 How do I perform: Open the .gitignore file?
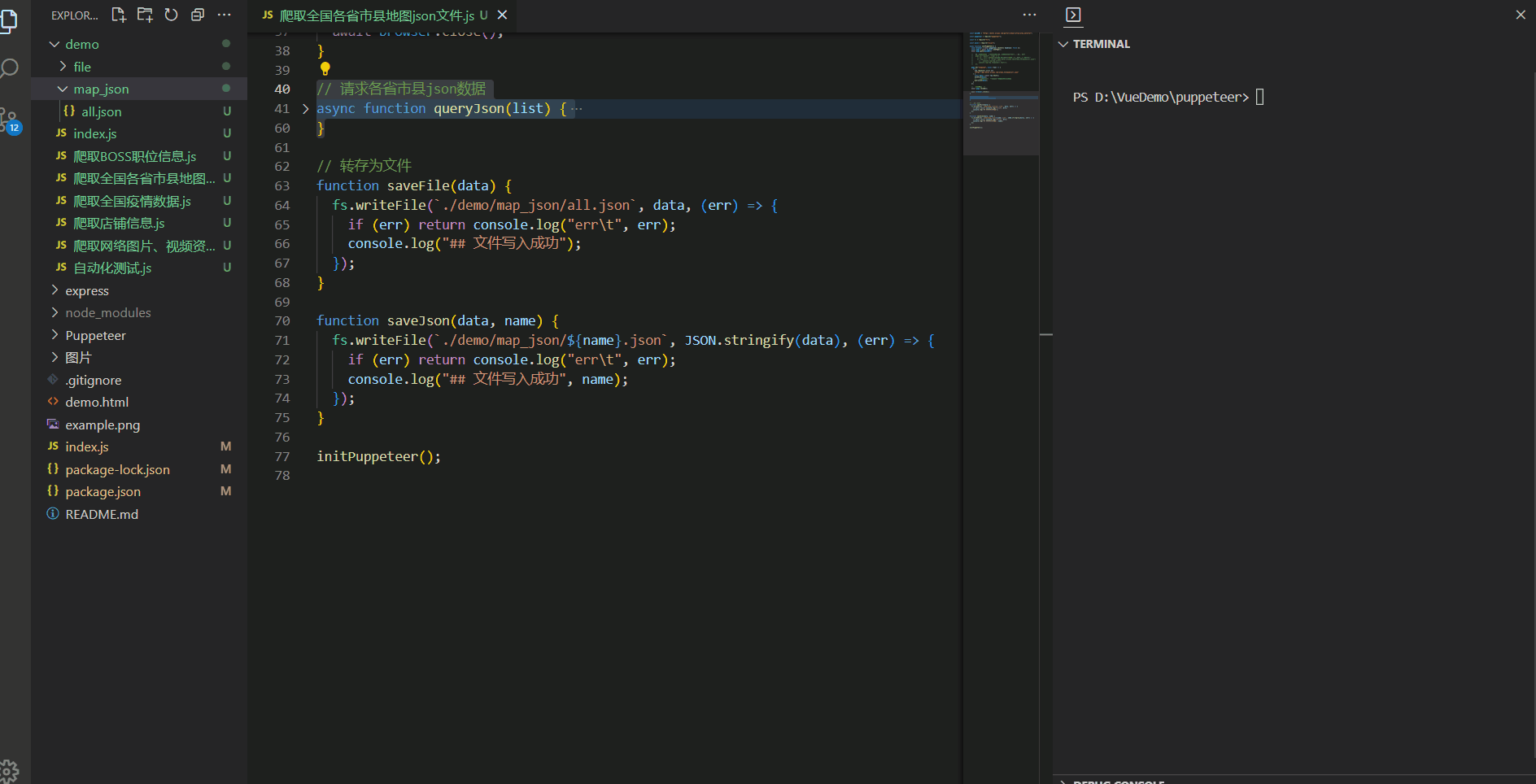139,380
